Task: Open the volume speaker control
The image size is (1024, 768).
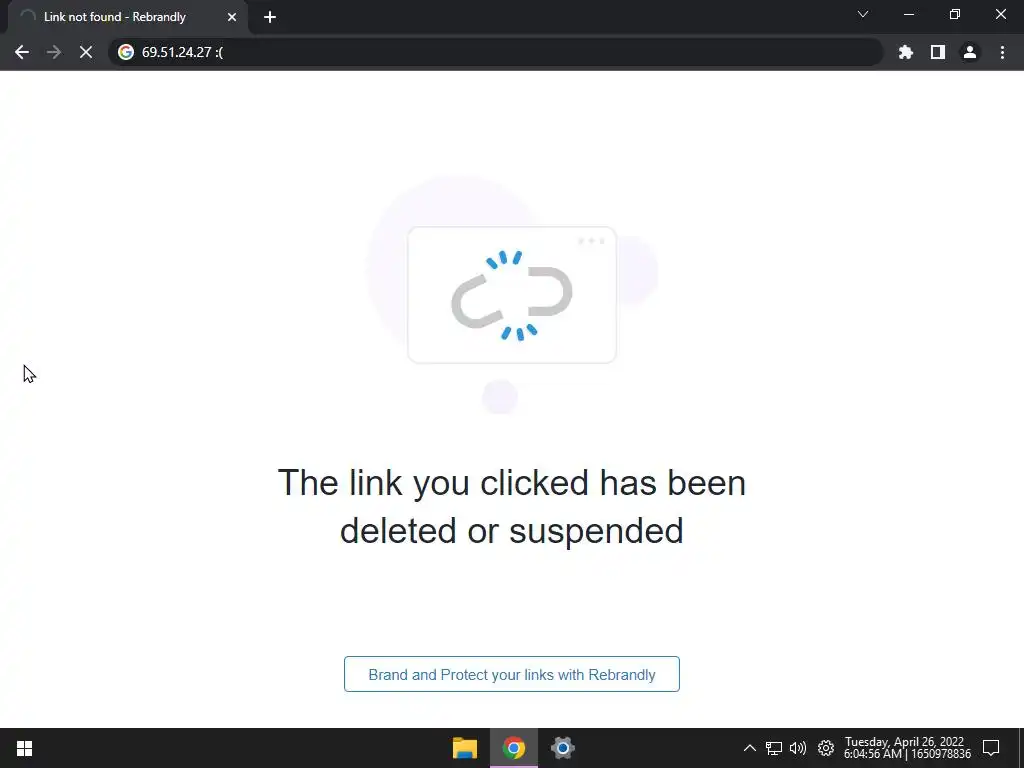Action: [798, 748]
